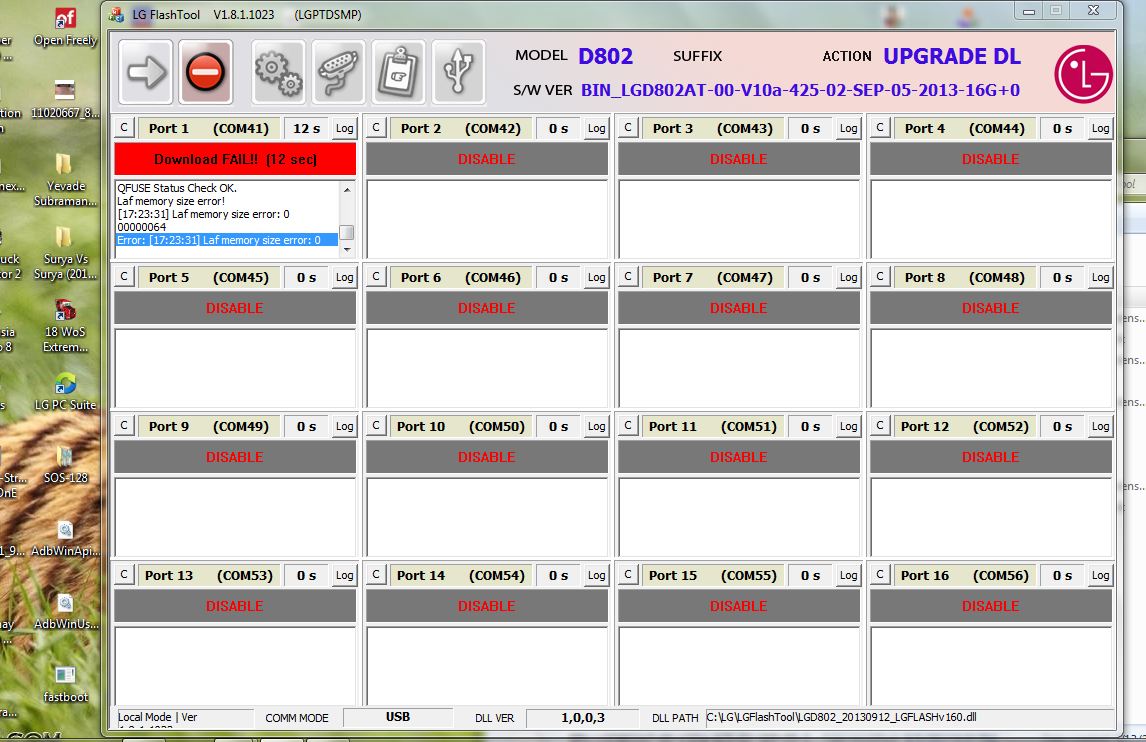Click the DLL PATH field
Viewport: 1146px width, 742px height.
coord(908,718)
